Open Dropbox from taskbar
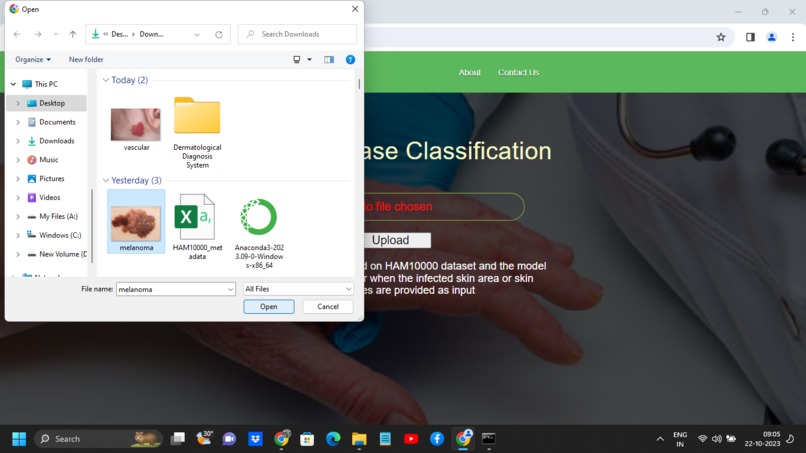Image resolution: width=806 pixels, height=453 pixels. 255,439
